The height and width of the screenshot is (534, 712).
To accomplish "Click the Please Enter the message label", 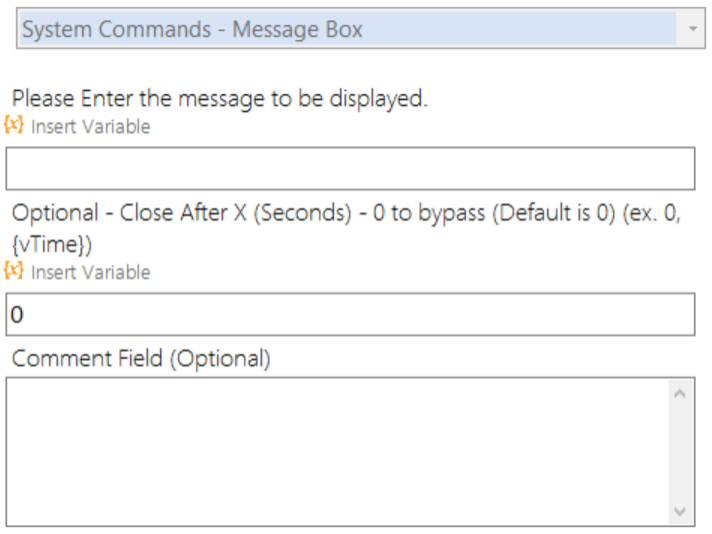I will pyautogui.click(x=220, y=99).
